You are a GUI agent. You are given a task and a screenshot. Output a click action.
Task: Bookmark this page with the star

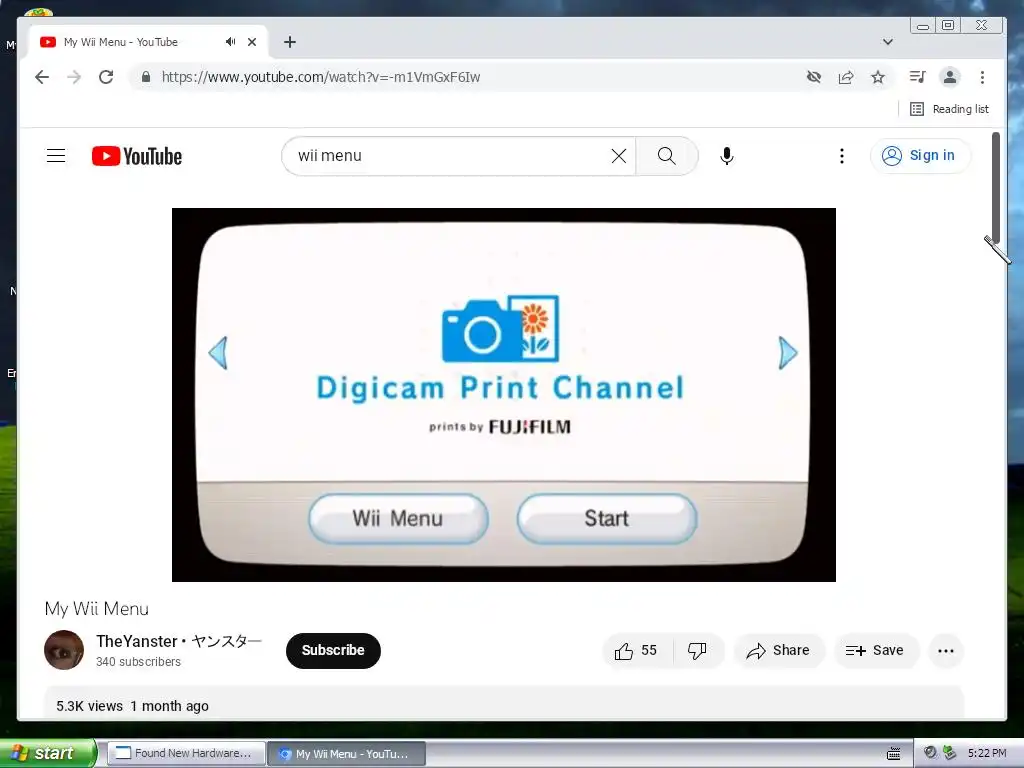(878, 77)
